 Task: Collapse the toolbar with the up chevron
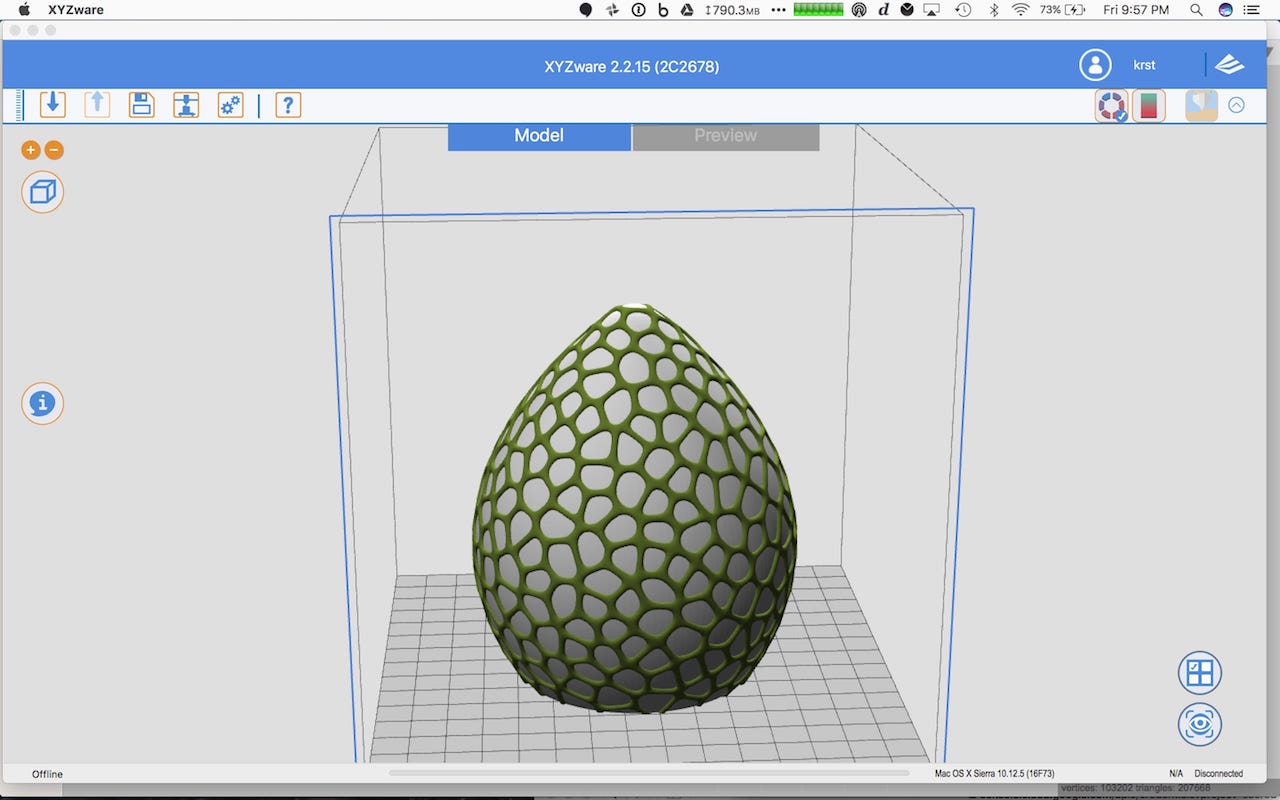1236,105
